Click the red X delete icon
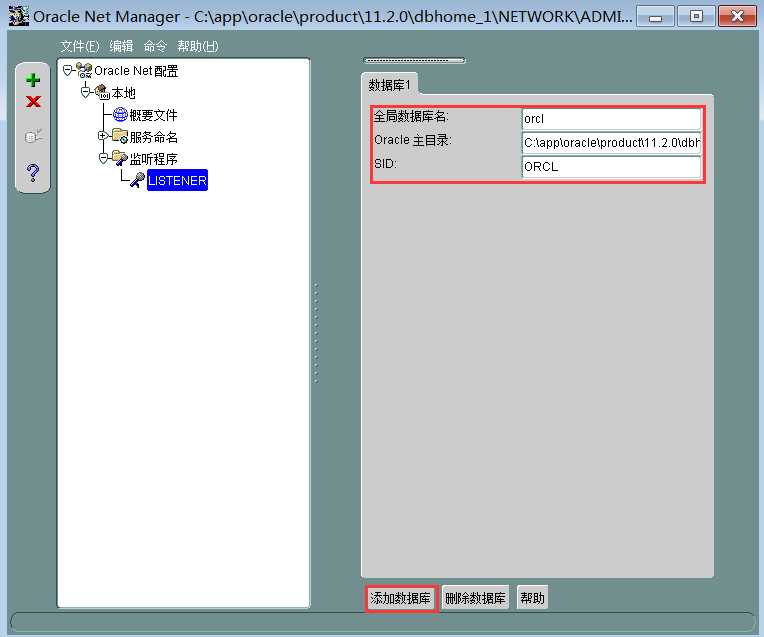The image size is (764, 637). [33, 101]
